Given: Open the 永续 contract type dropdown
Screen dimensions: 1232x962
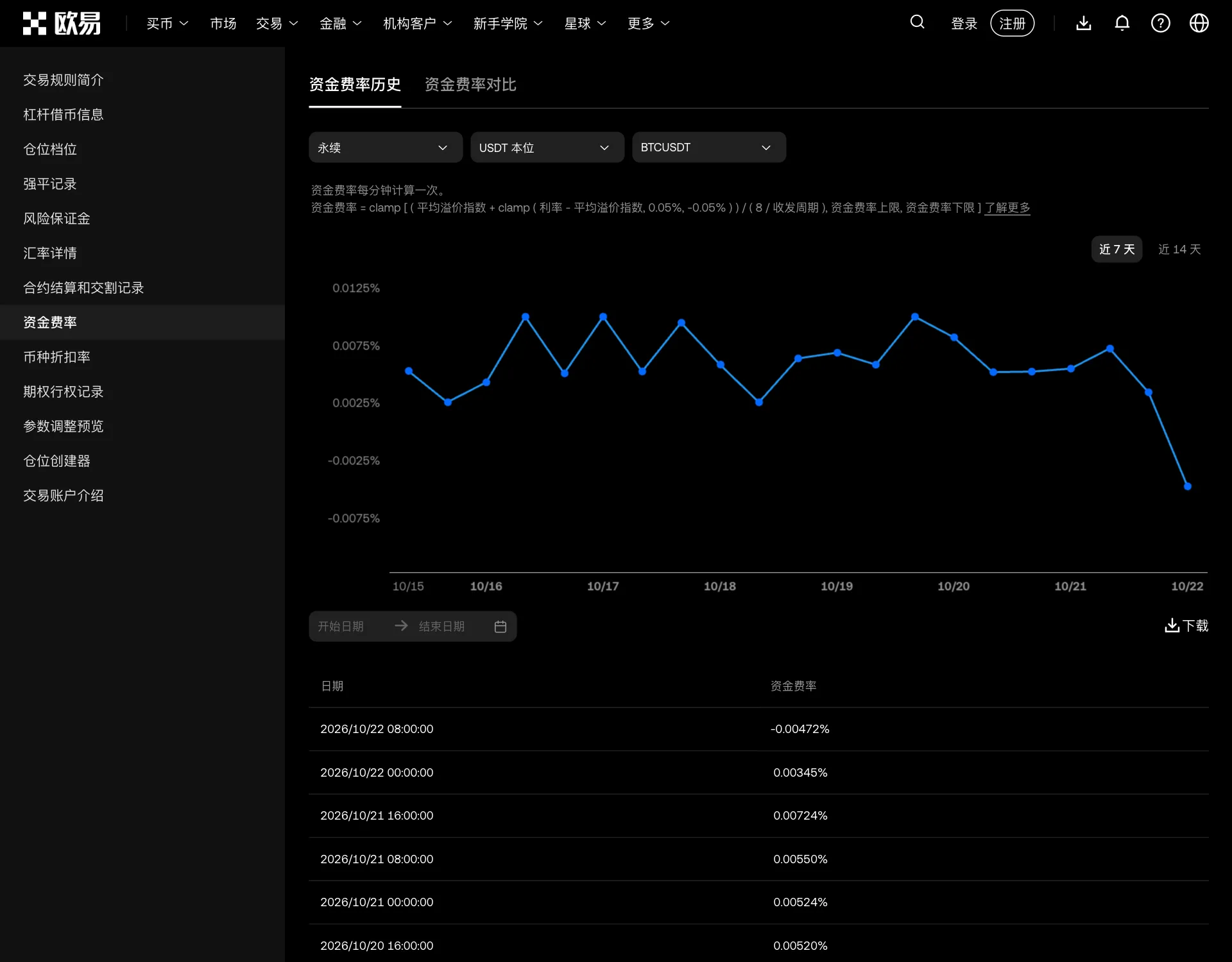Looking at the screenshot, I should pos(386,148).
